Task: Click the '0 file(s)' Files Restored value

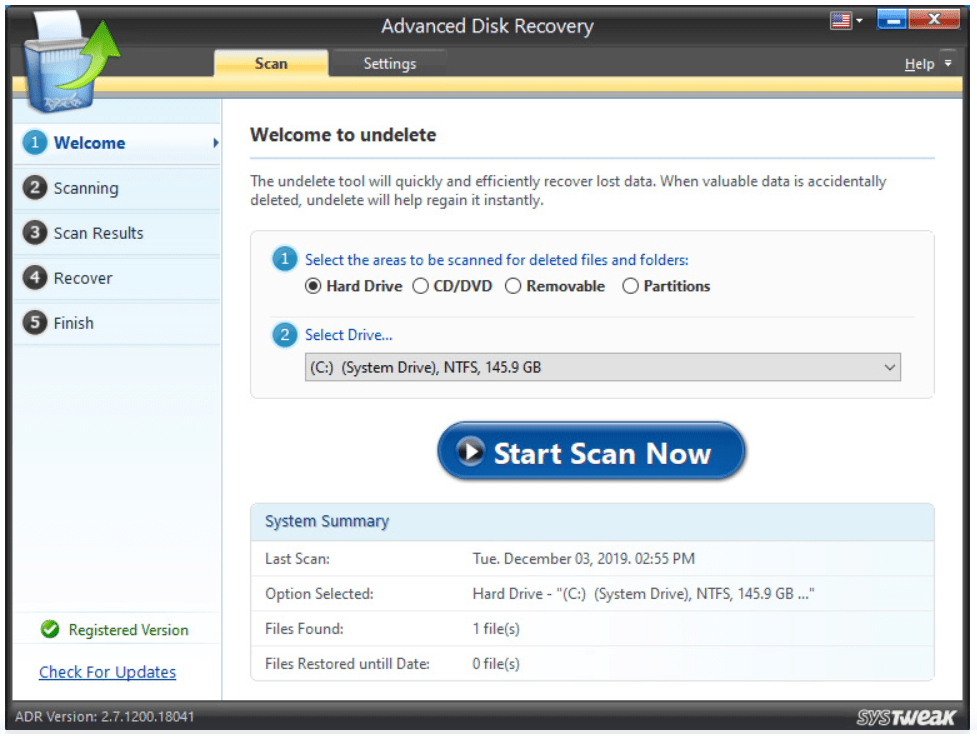Action: coord(496,663)
